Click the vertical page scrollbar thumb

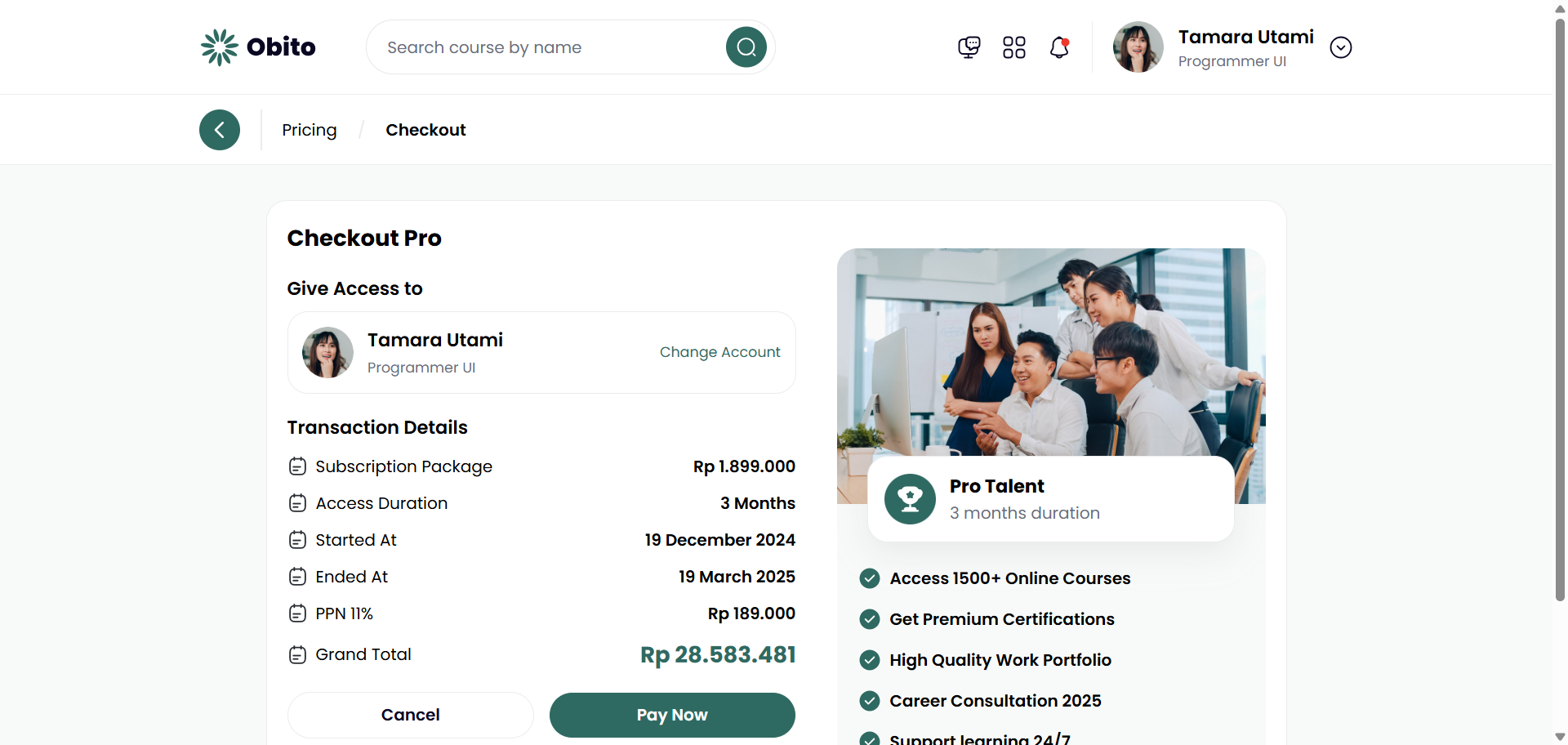tap(1560, 310)
